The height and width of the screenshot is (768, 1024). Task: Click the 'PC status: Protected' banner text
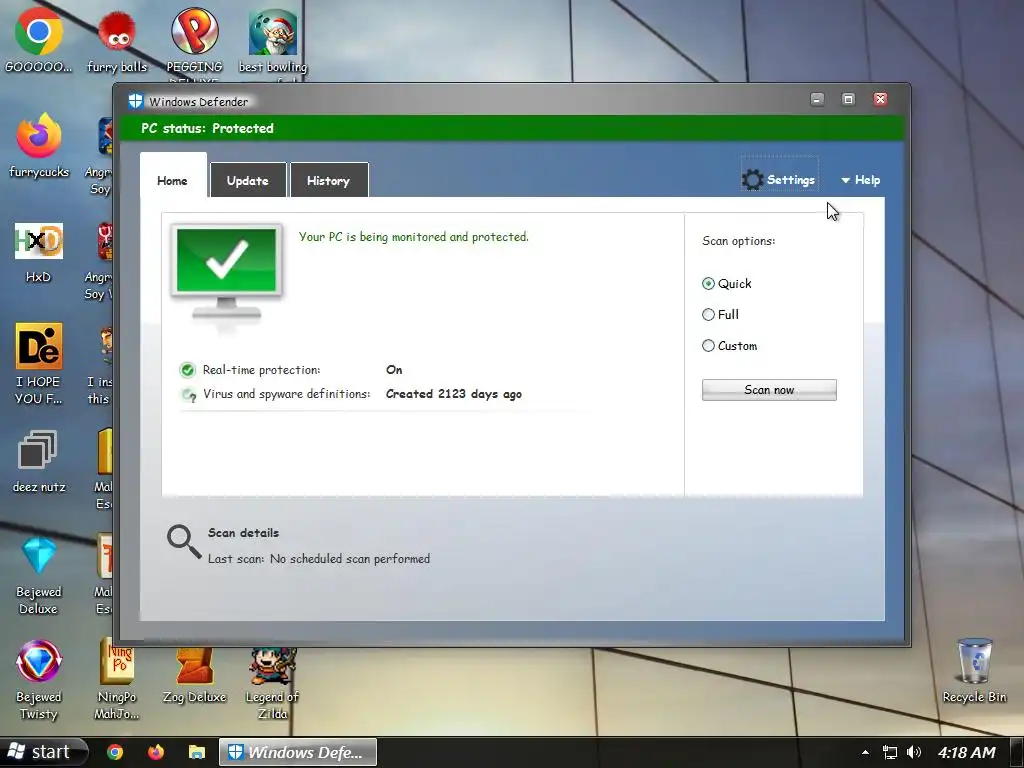[x=207, y=128]
